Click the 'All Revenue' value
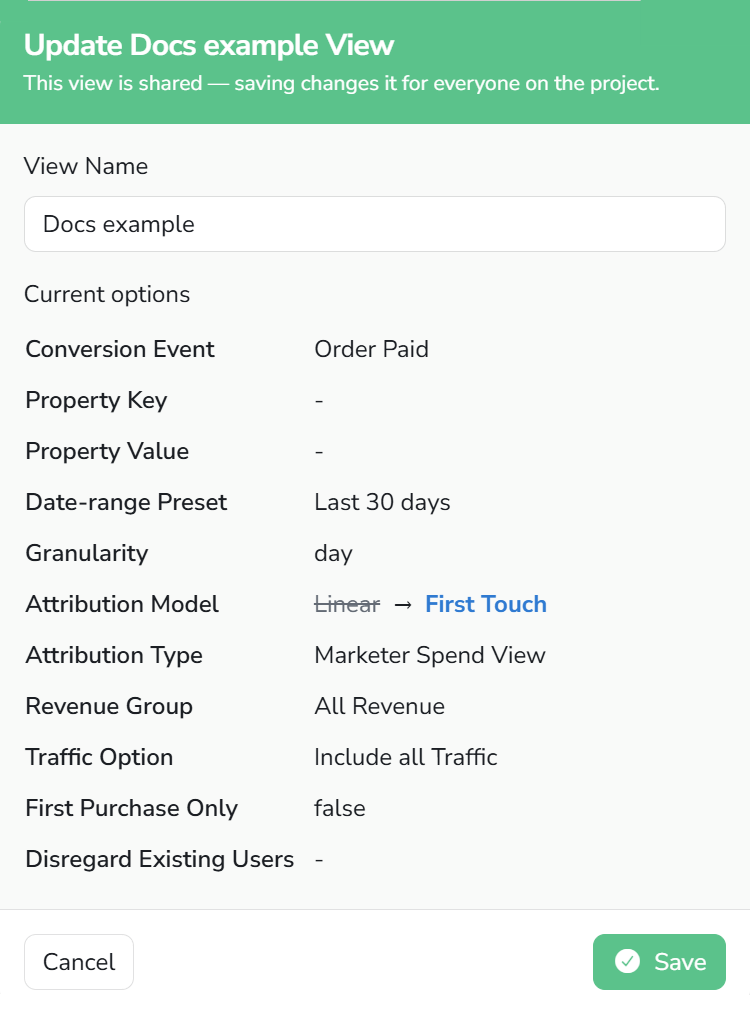The height and width of the screenshot is (1014, 750). [380, 706]
